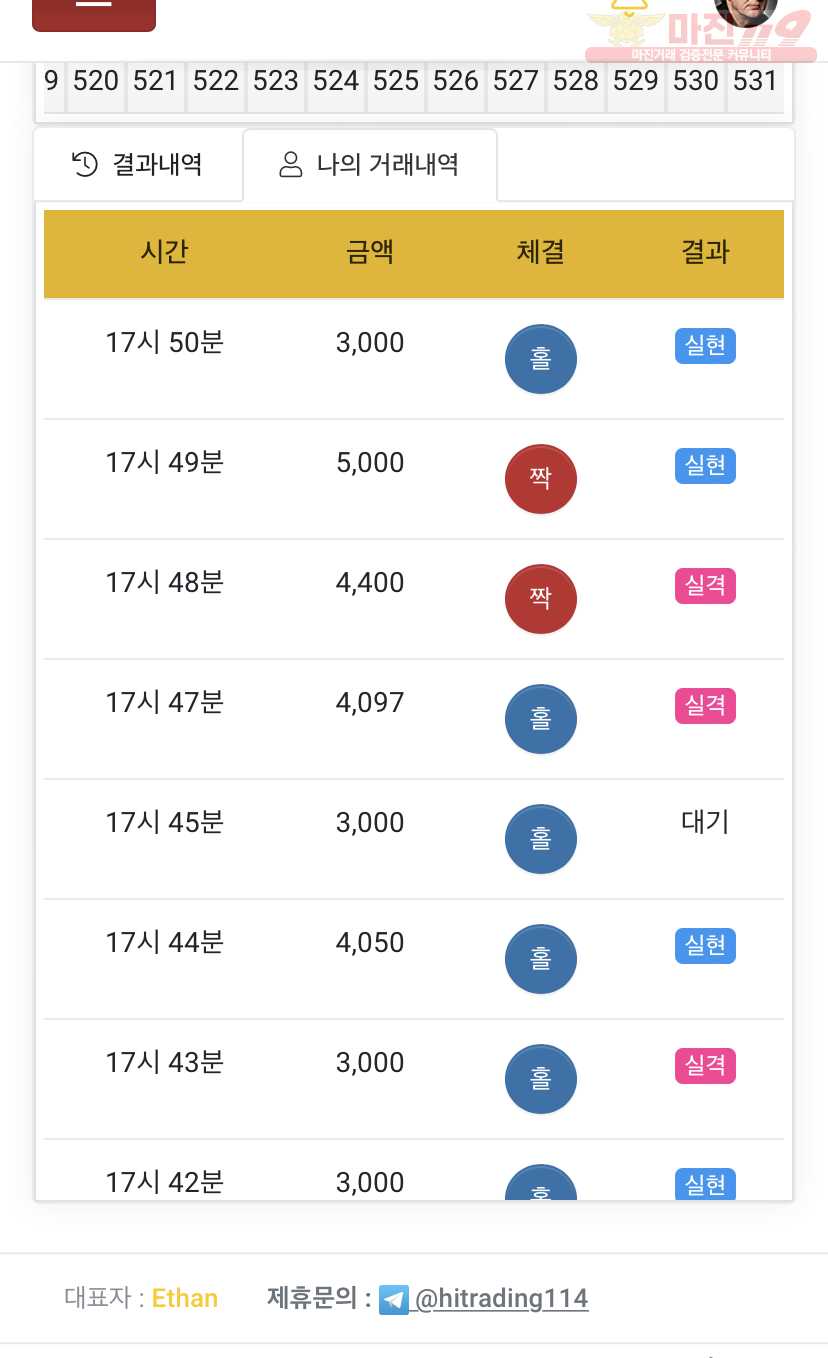The height and width of the screenshot is (1358, 828).
Task: Click the red 짝 circle for 17시 48분
Action: point(541,599)
